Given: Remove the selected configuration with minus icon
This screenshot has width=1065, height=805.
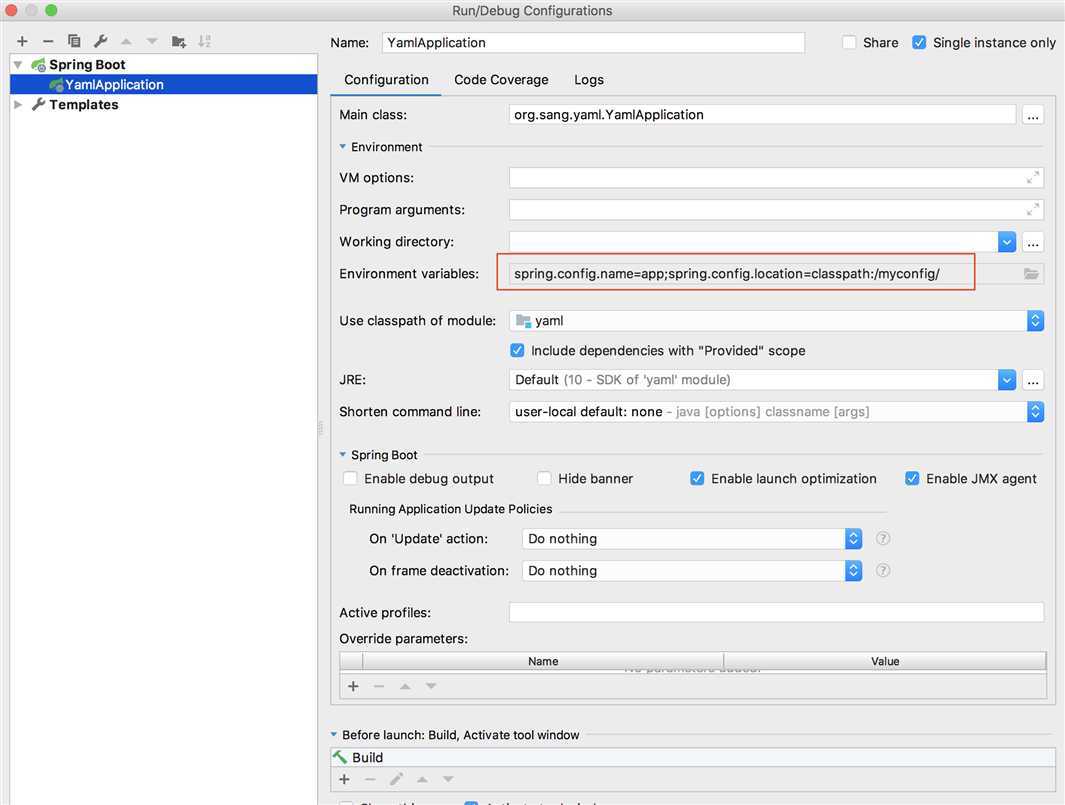Looking at the screenshot, I should point(48,41).
